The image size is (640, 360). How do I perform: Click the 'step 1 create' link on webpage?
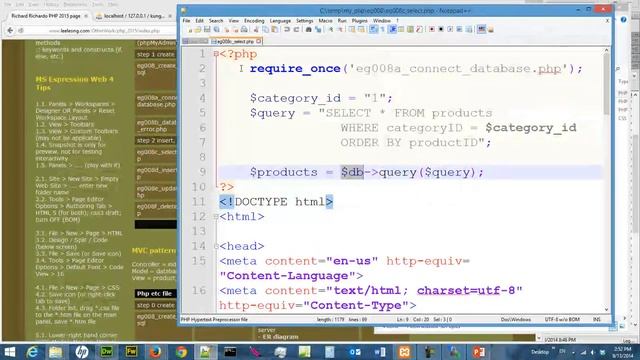coord(156,55)
